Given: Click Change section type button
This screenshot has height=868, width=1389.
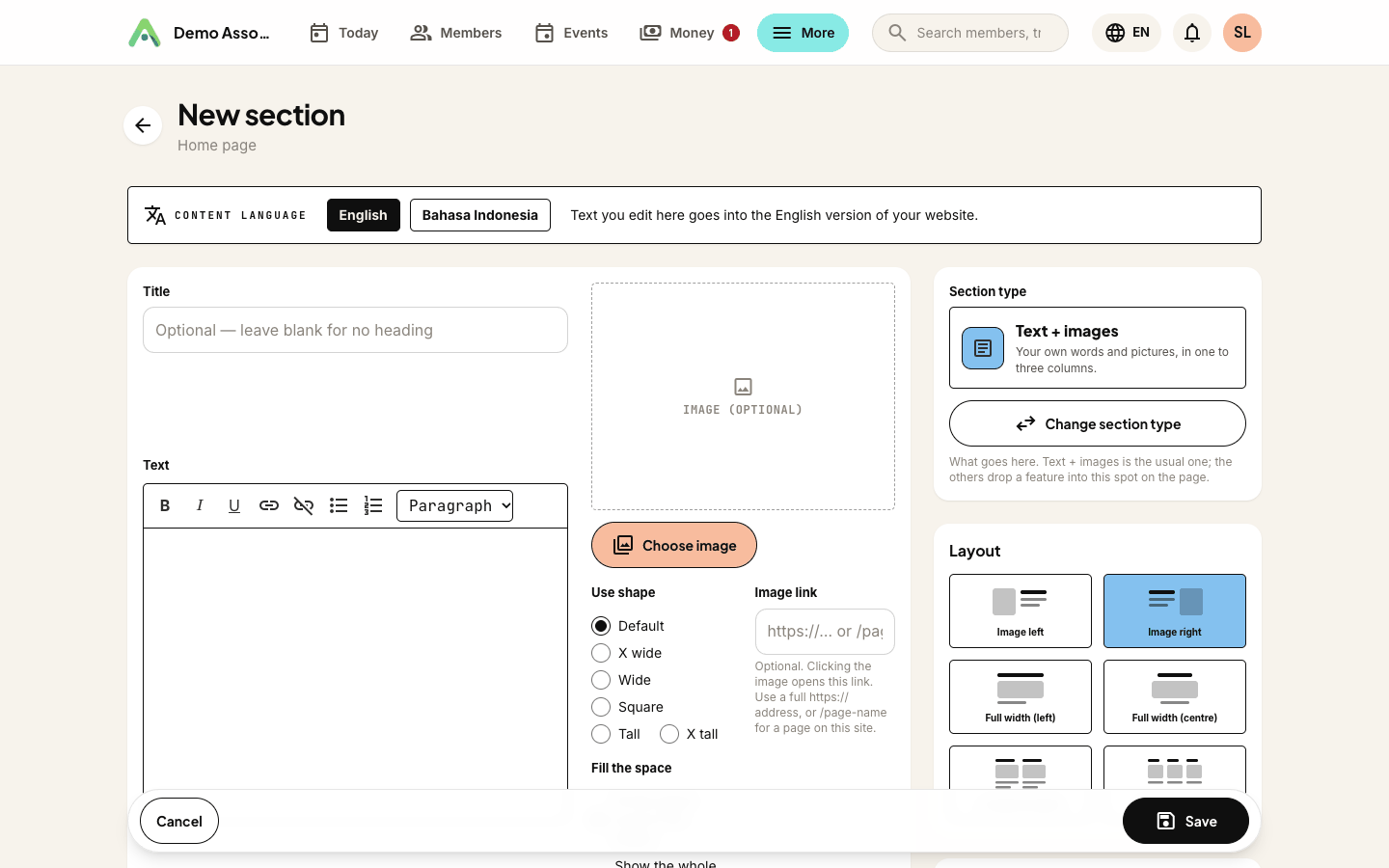Looking at the screenshot, I should coord(1098,423).
